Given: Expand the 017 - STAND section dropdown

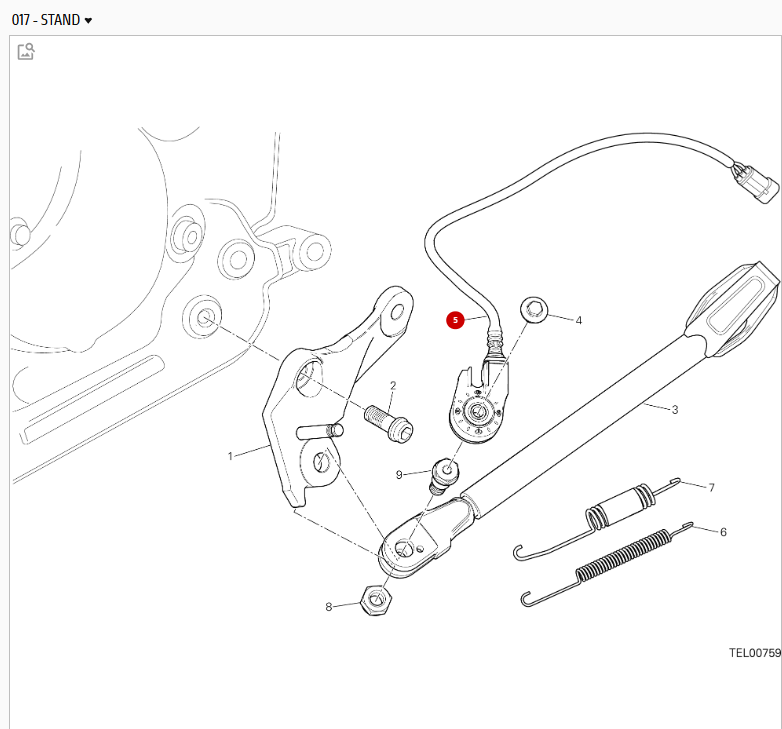Looking at the screenshot, I should point(52,20).
